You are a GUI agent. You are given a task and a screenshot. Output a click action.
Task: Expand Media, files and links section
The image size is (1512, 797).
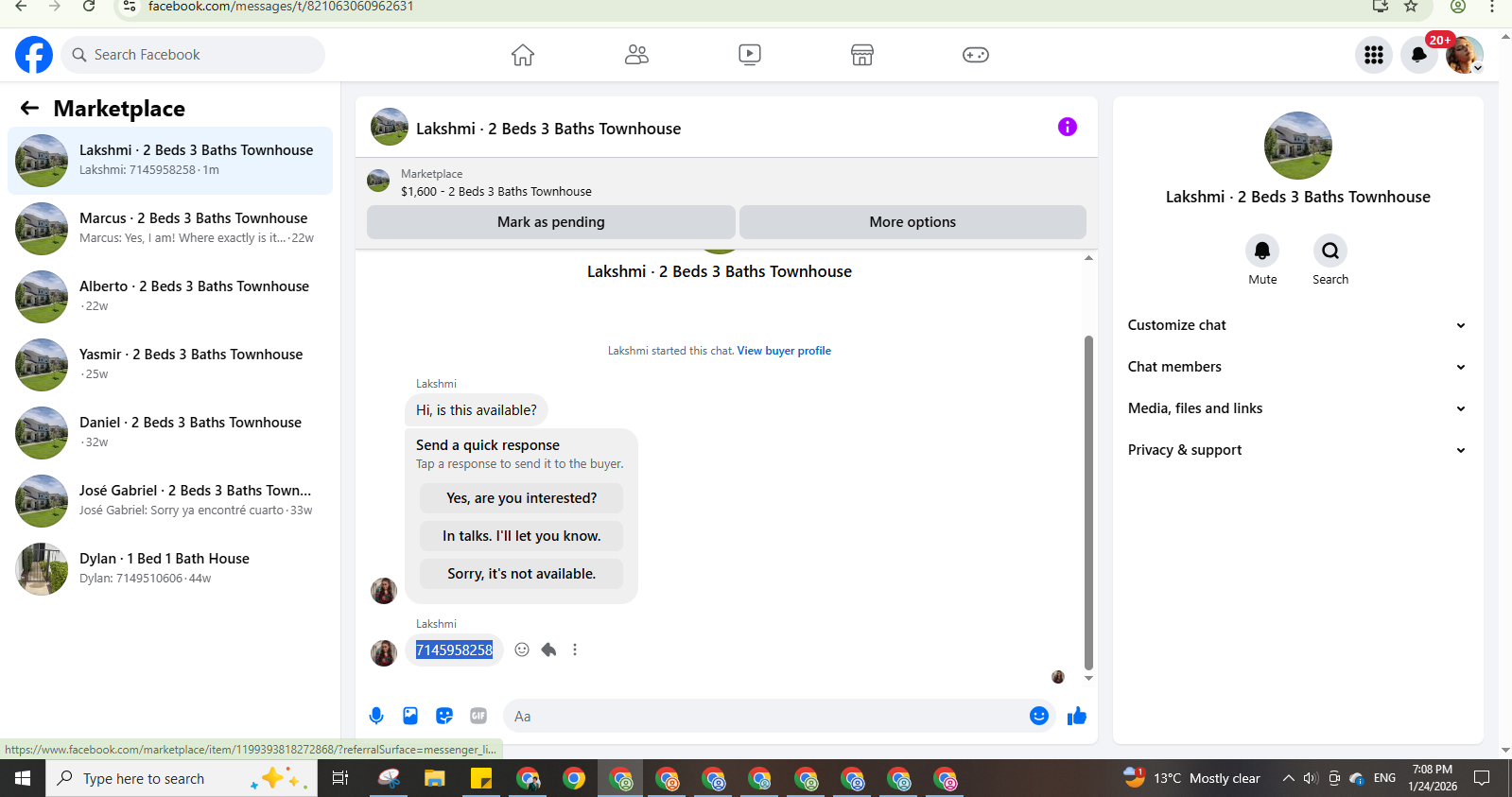pos(1297,408)
